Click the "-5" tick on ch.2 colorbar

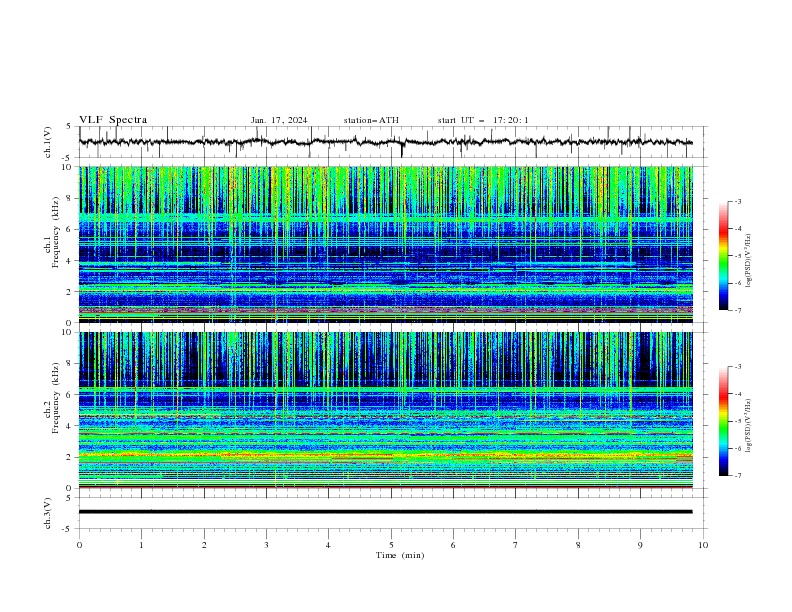(738, 421)
